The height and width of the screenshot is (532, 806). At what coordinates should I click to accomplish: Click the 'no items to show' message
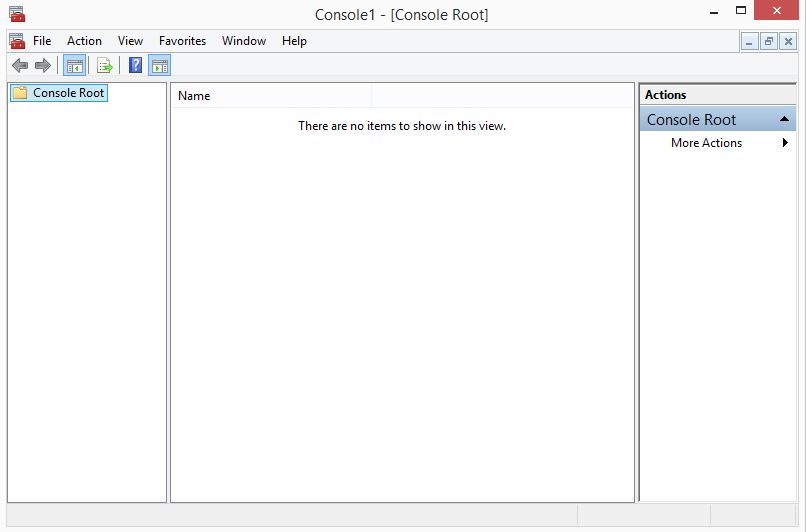tap(402, 126)
